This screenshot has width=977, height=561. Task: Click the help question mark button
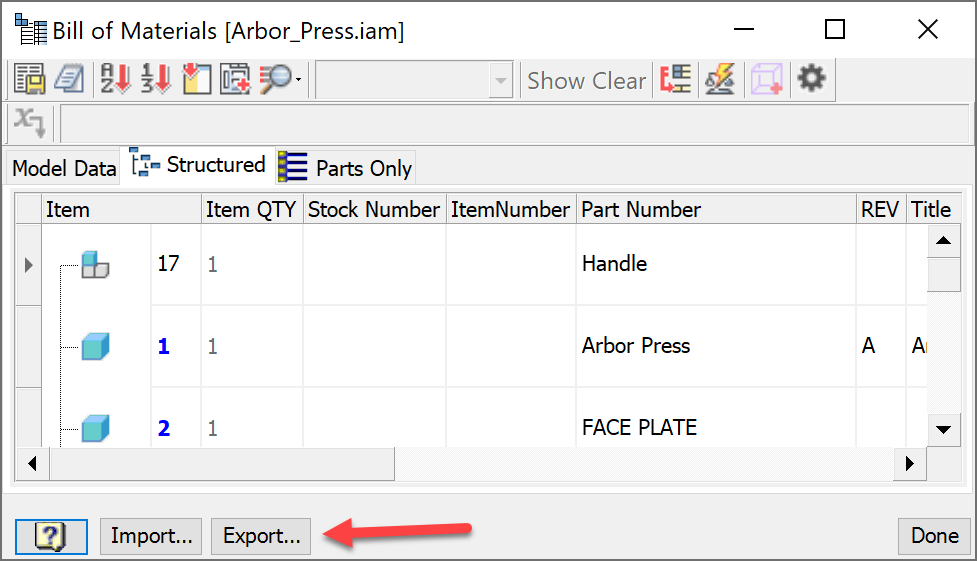(51, 536)
